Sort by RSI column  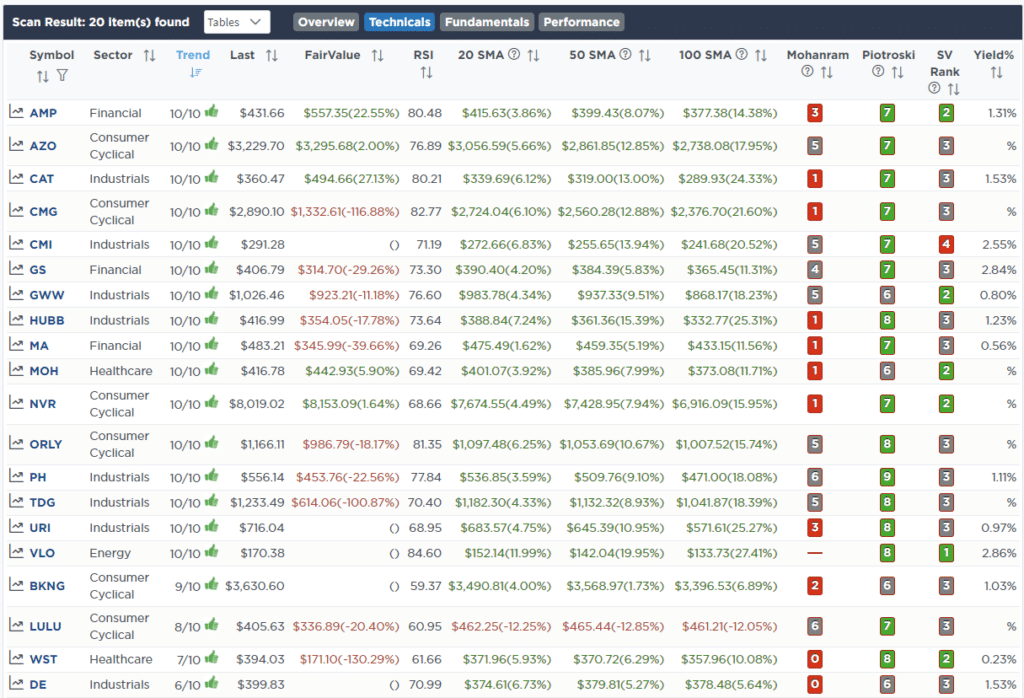(x=426, y=72)
